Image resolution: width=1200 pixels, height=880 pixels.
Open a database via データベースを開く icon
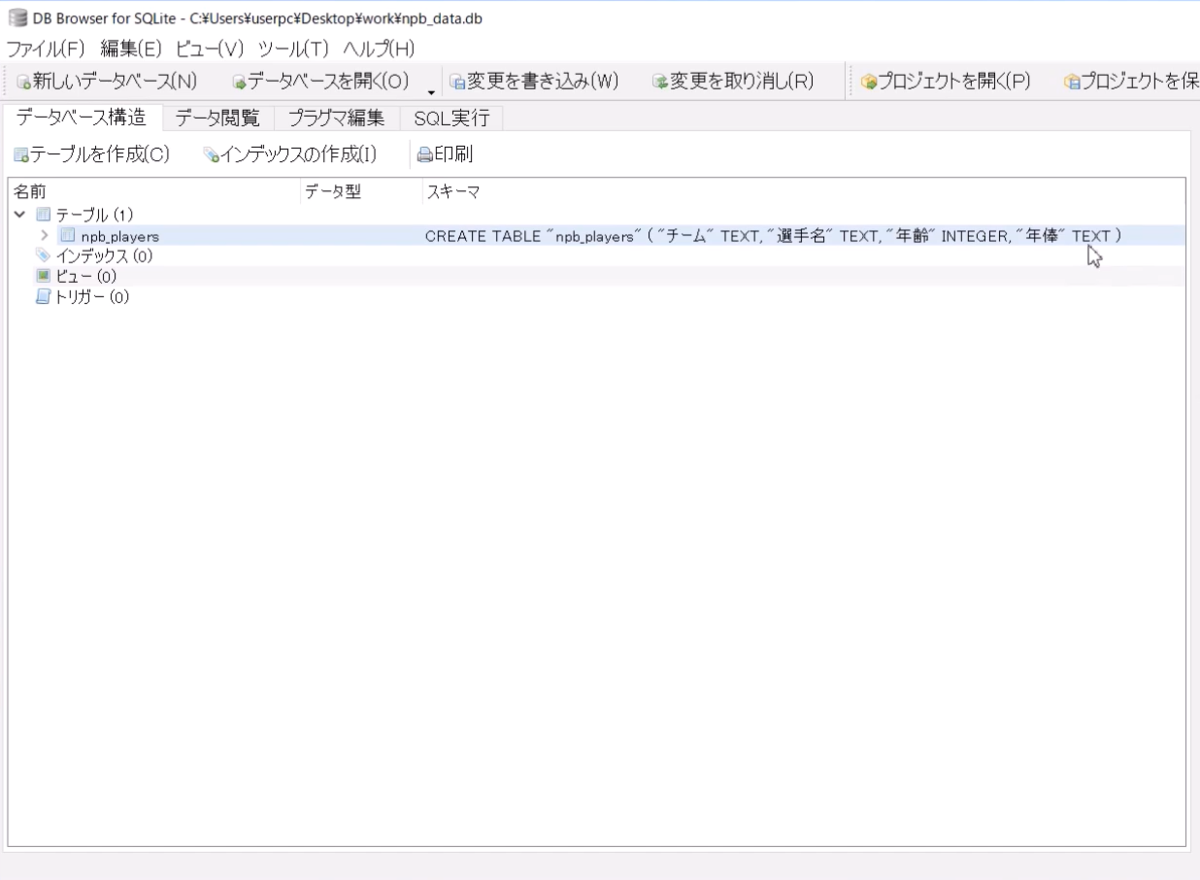(240, 84)
